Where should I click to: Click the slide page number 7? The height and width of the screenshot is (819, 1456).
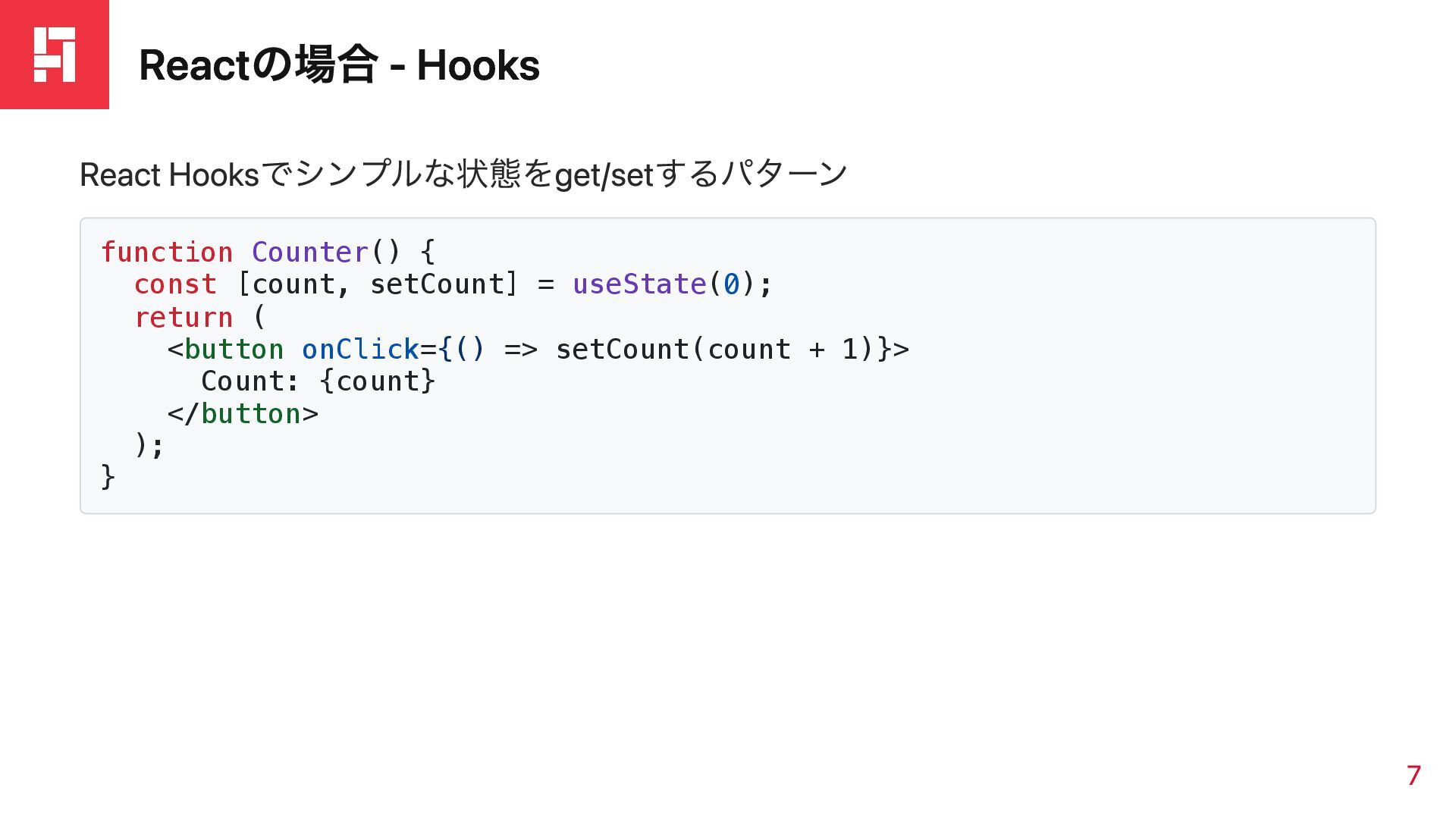coord(1414,776)
